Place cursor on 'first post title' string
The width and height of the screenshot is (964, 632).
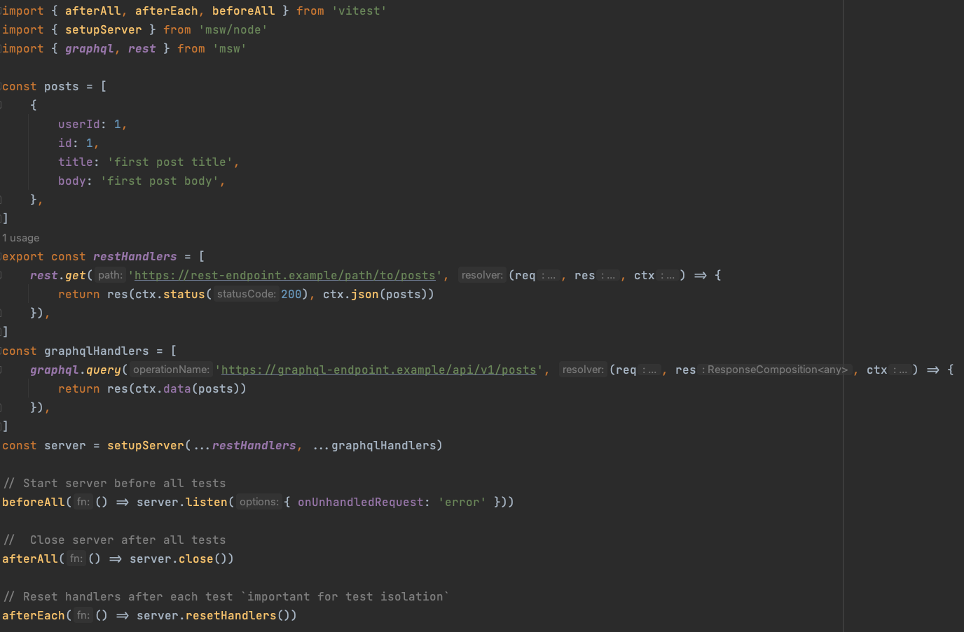click(169, 162)
